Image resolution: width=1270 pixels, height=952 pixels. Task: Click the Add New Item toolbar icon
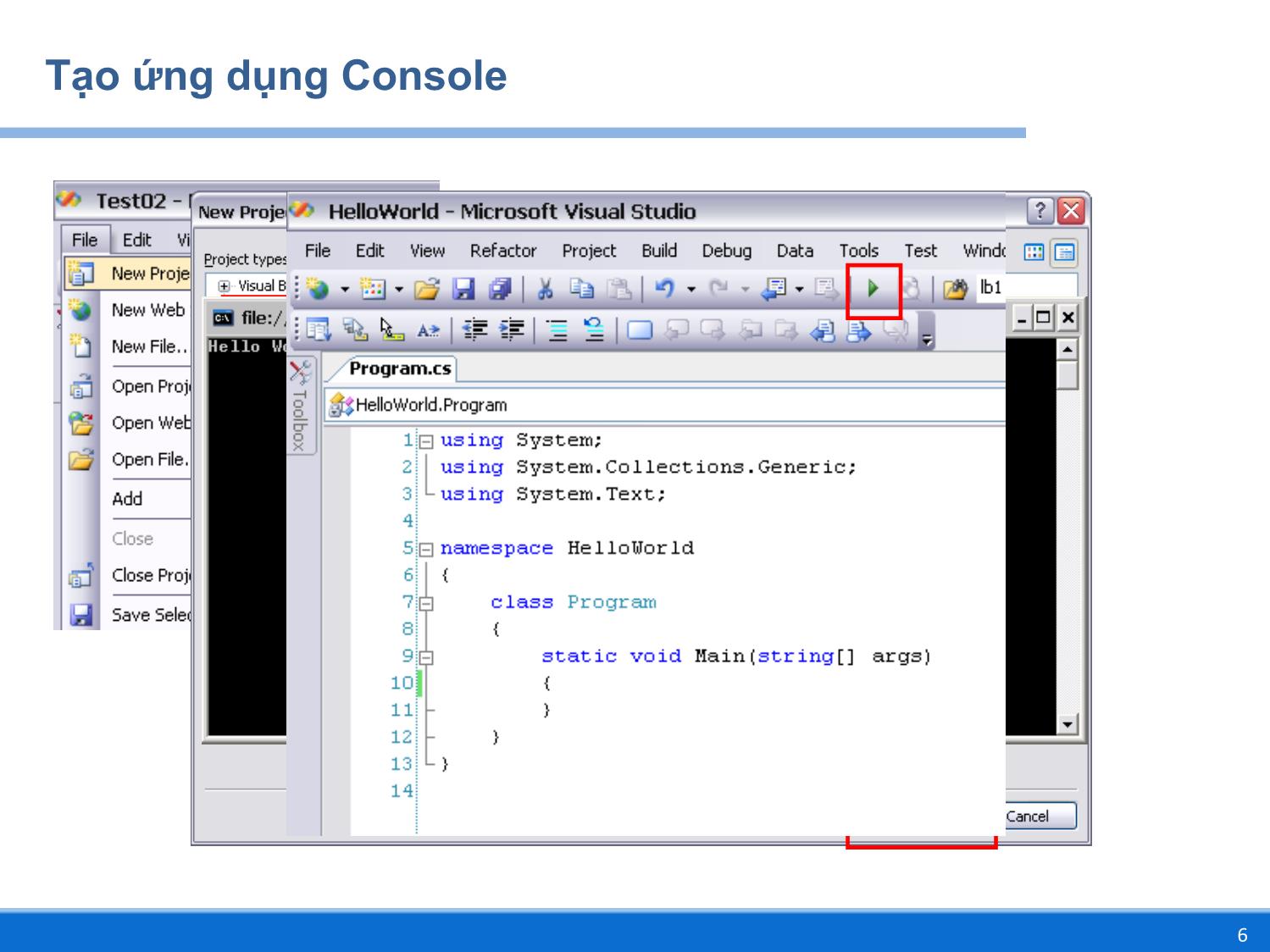click(x=373, y=290)
